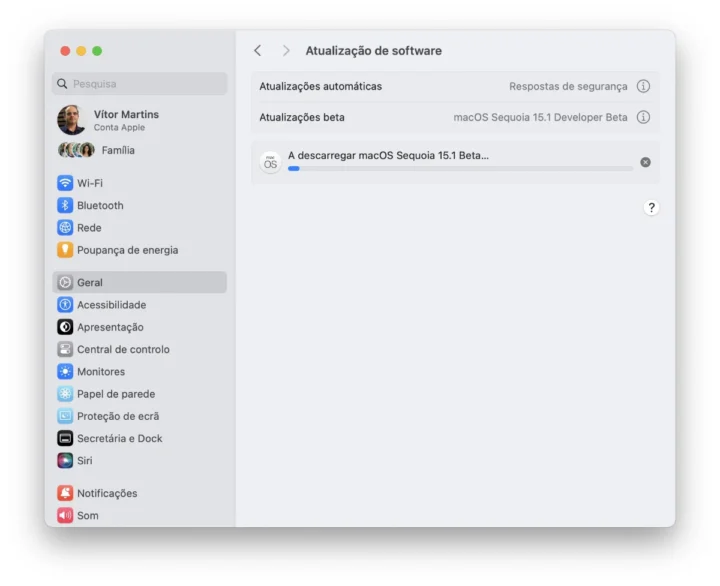720x586 pixels.
Task: Select Secretária e Dock label
Action: coord(120,439)
